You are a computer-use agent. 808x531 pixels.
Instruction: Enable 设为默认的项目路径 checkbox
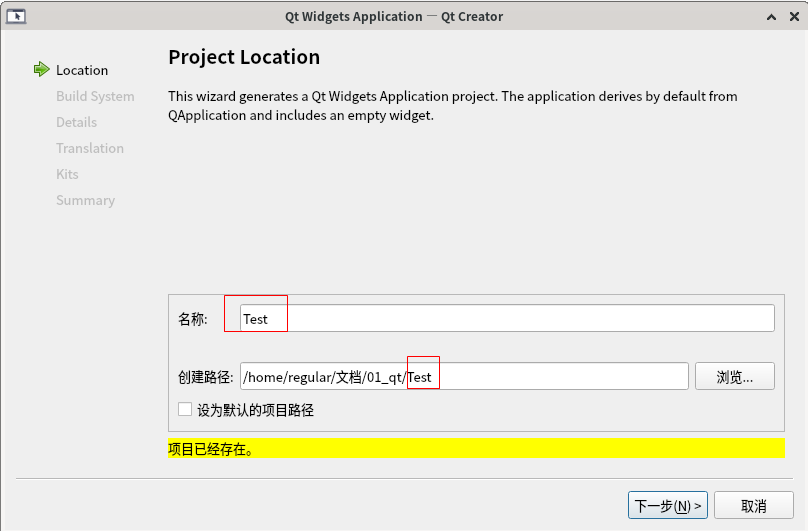(185, 409)
